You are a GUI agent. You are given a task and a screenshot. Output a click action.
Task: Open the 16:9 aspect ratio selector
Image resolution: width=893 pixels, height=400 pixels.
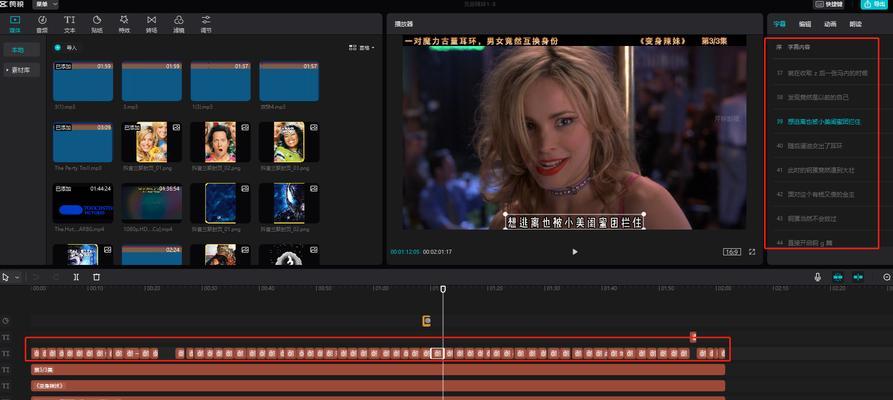pos(732,252)
